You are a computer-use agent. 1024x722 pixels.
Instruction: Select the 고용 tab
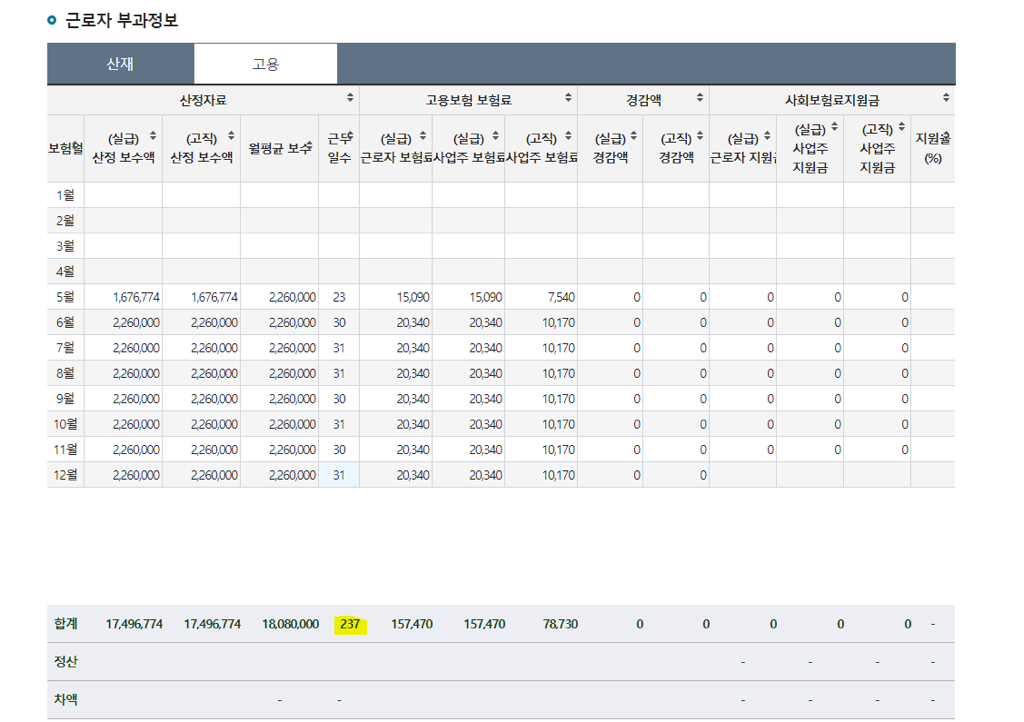[x=265, y=64]
